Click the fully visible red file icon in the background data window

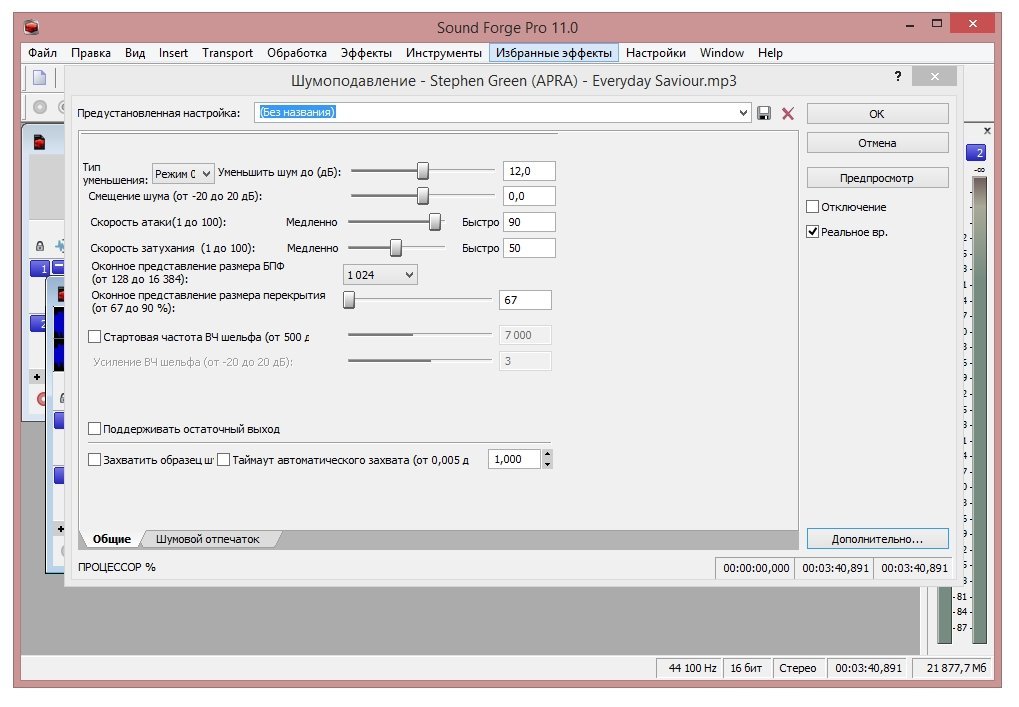[x=39, y=142]
